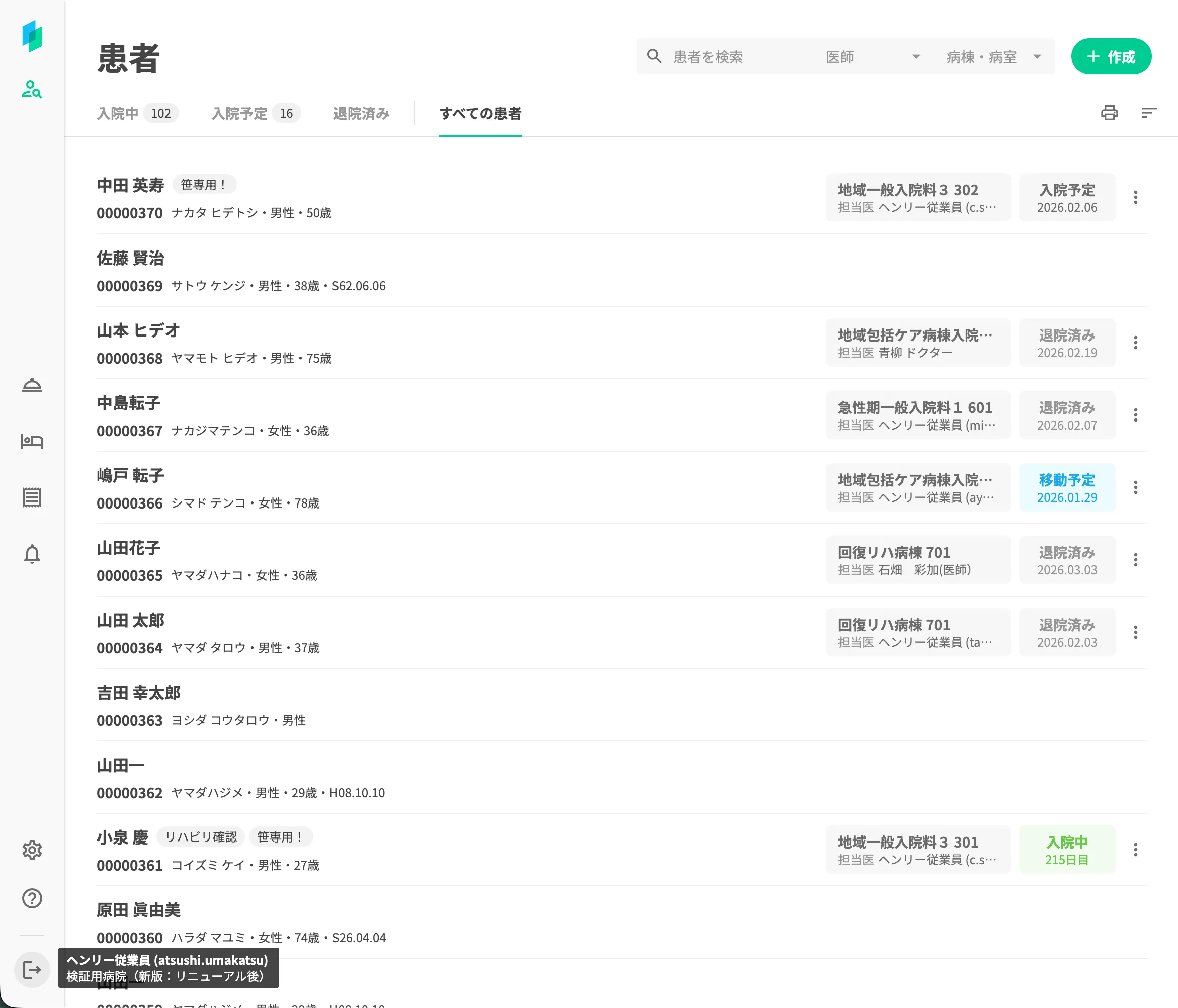The height and width of the screenshot is (1008, 1178).
Task: Open the meal service bell sidebar icon
Action: pos(32,385)
